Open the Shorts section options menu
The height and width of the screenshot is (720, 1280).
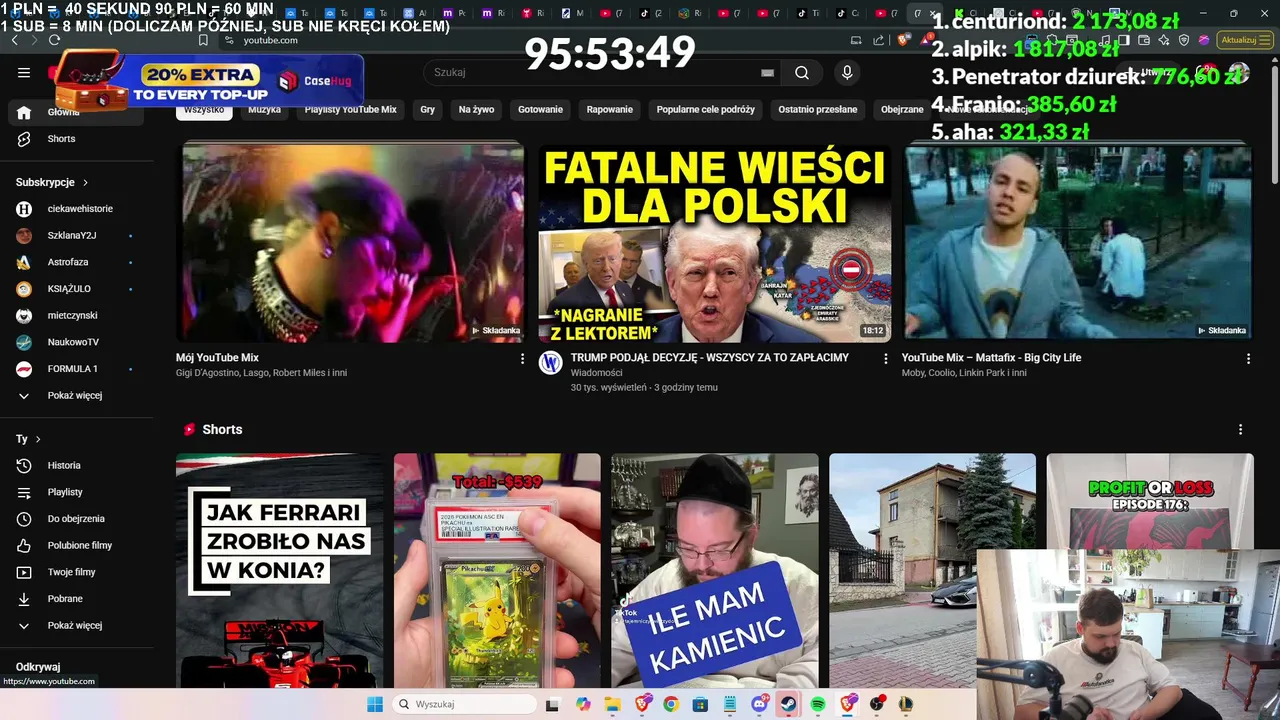click(1241, 429)
